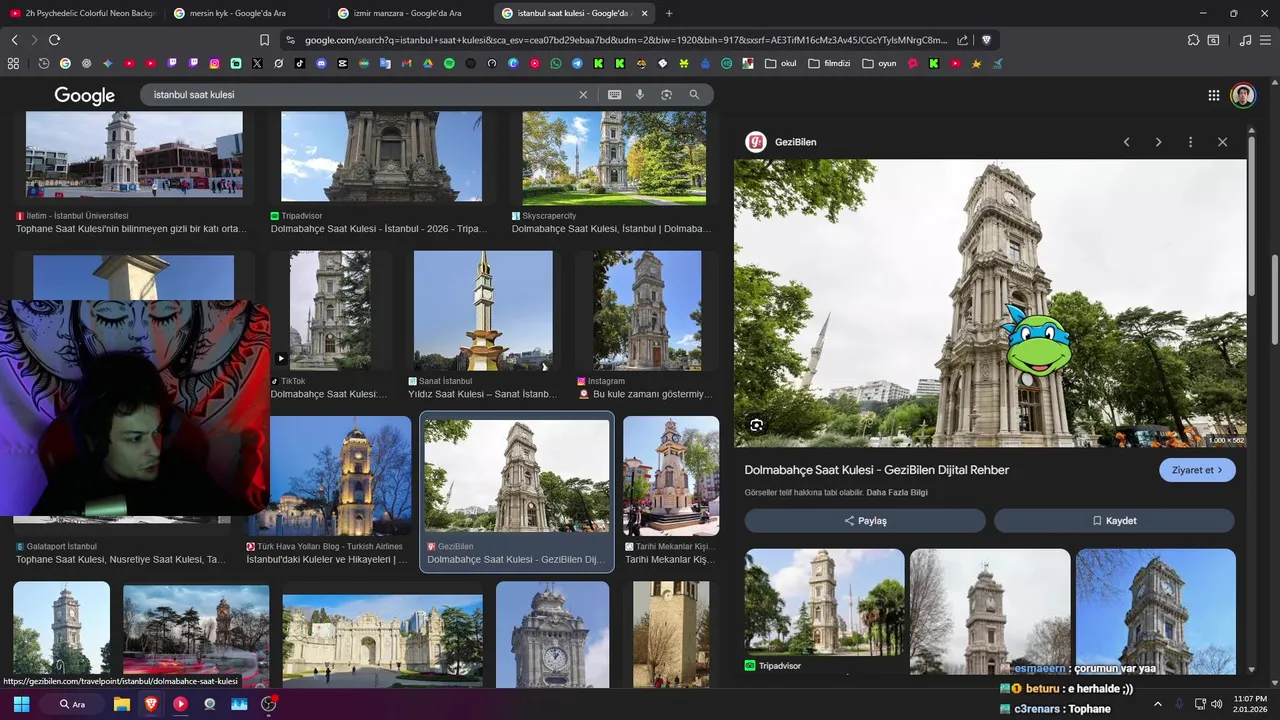Viewport: 1280px width, 720px height.
Task: Open taskbar volume speaker icon
Action: (x=1217, y=704)
